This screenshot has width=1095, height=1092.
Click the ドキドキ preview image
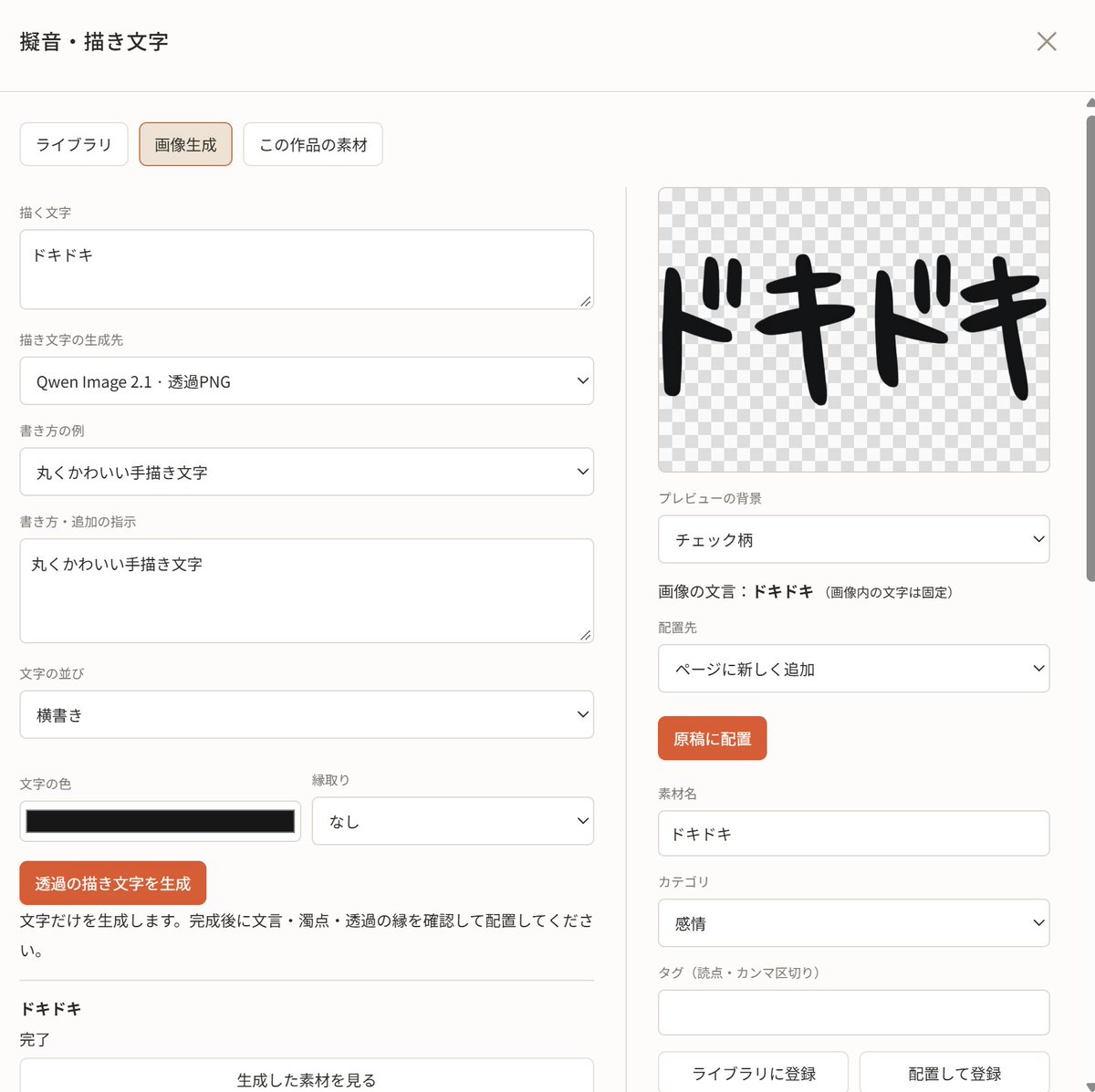click(853, 330)
